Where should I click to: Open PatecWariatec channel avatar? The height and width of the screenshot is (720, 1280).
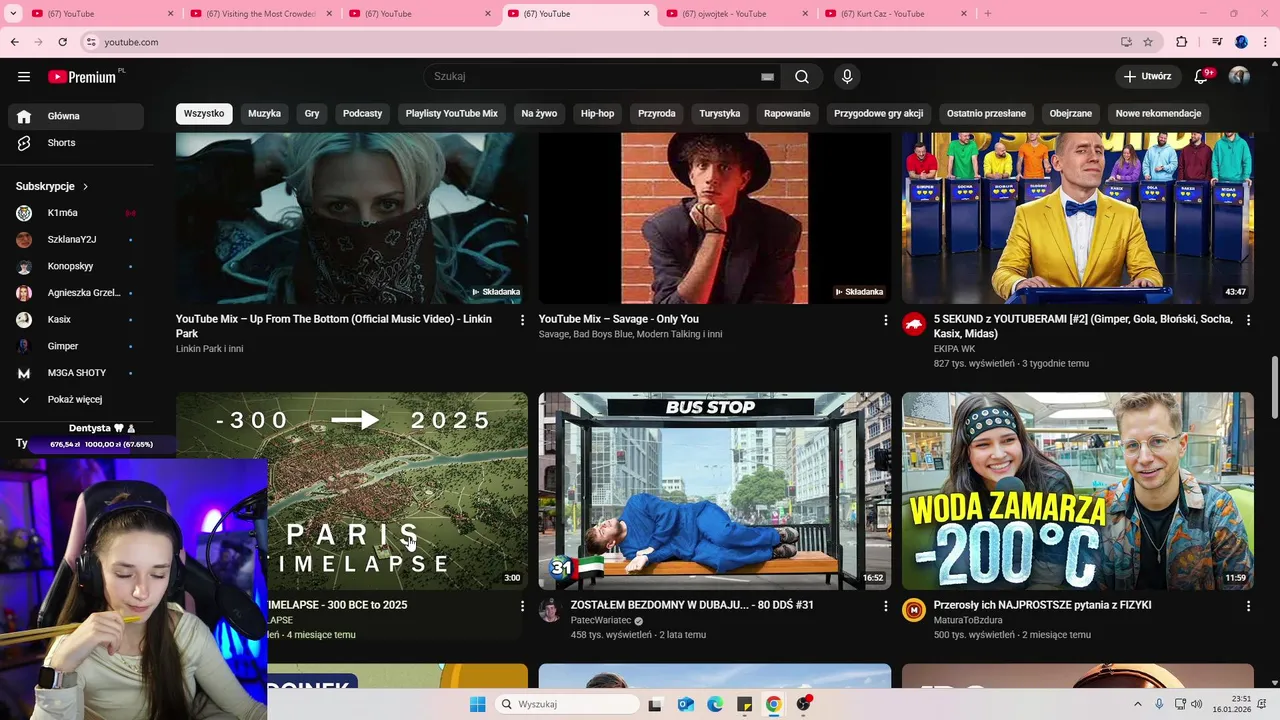coord(550,610)
